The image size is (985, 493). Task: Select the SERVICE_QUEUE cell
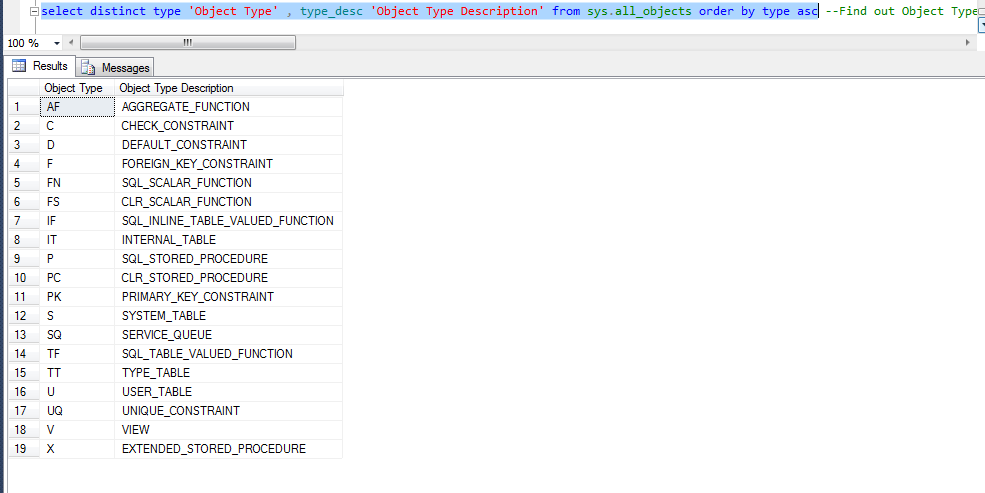tap(229, 335)
